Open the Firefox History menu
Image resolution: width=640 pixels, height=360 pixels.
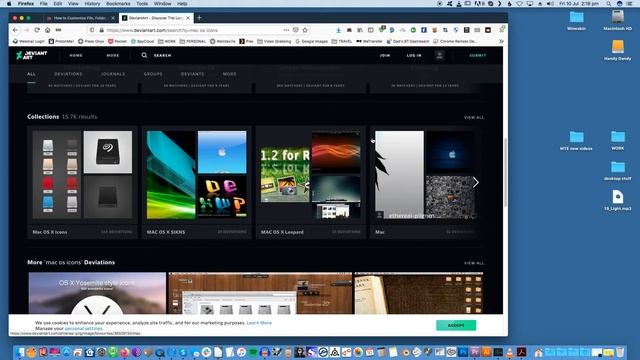tap(92, 4)
